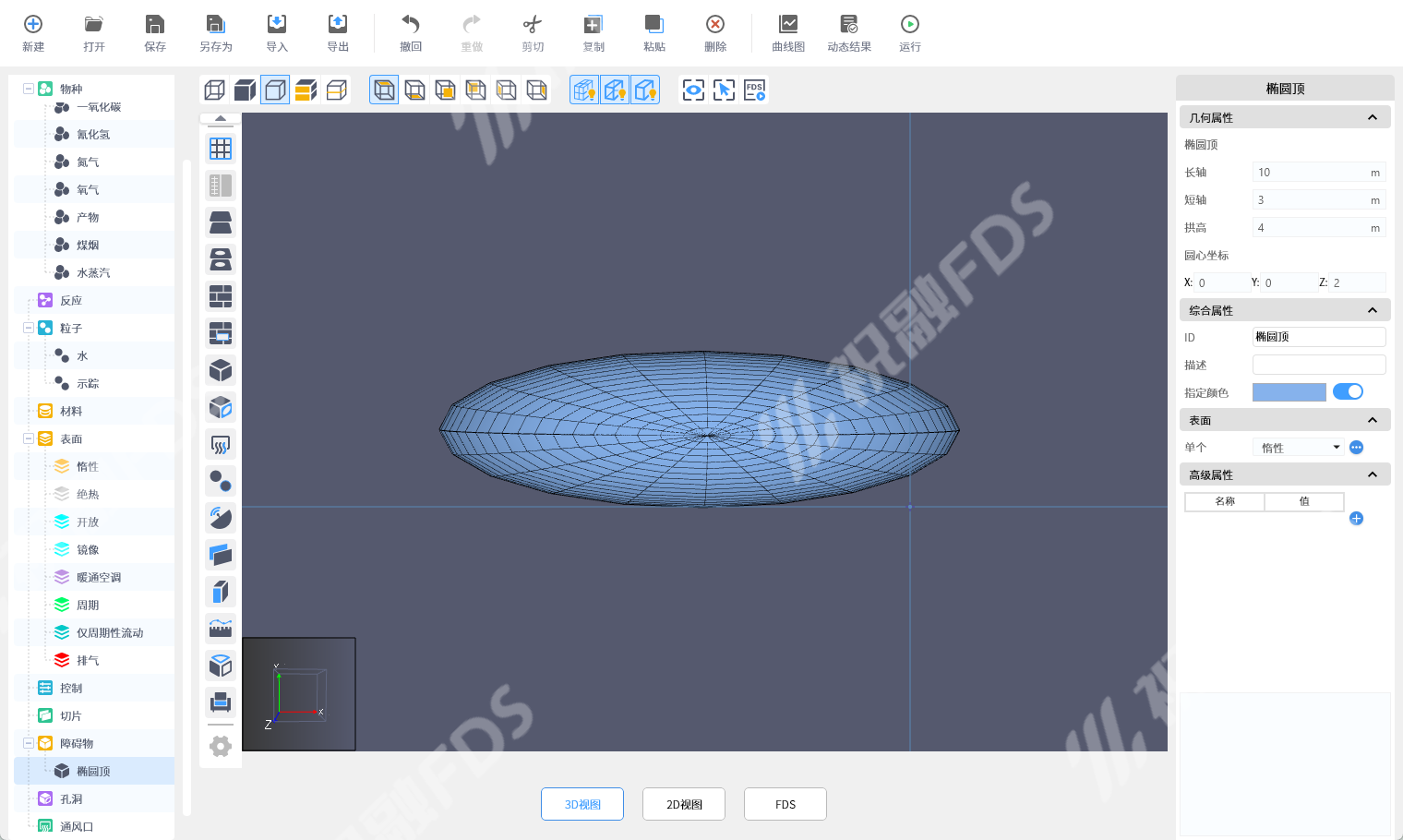Click the blue surface options button
The height and width of the screenshot is (840, 1403).
(1356, 448)
